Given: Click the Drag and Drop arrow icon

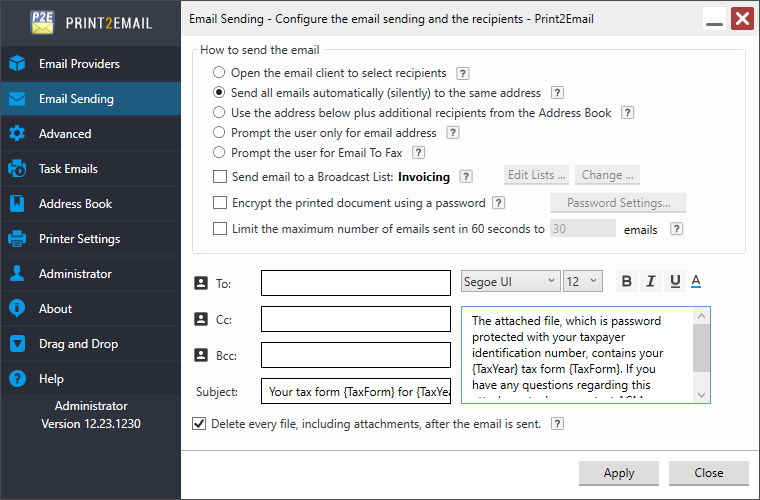Looking at the screenshot, I should pyautogui.click(x=17, y=344).
